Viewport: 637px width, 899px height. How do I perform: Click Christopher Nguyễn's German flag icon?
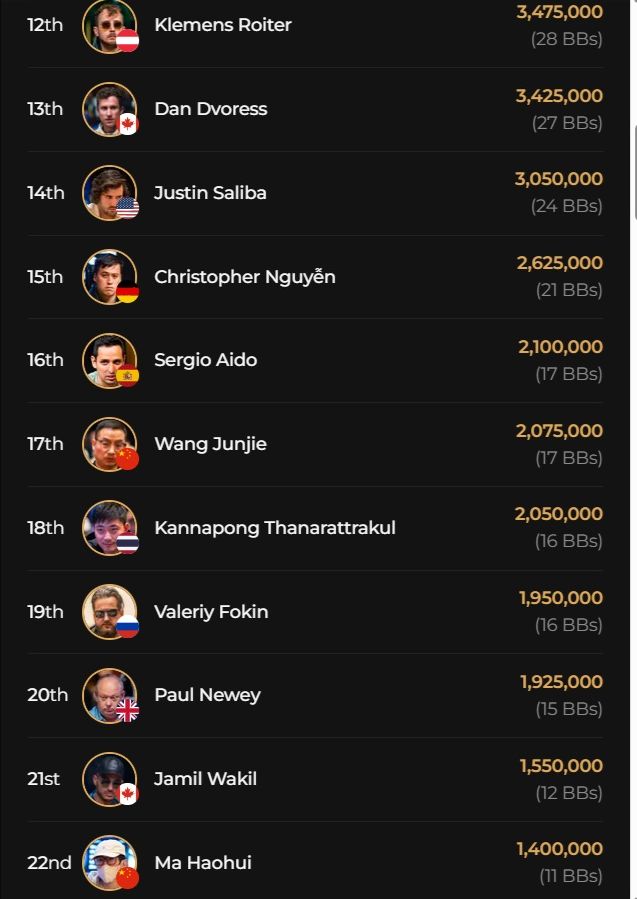pyautogui.click(x=127, y=292)
